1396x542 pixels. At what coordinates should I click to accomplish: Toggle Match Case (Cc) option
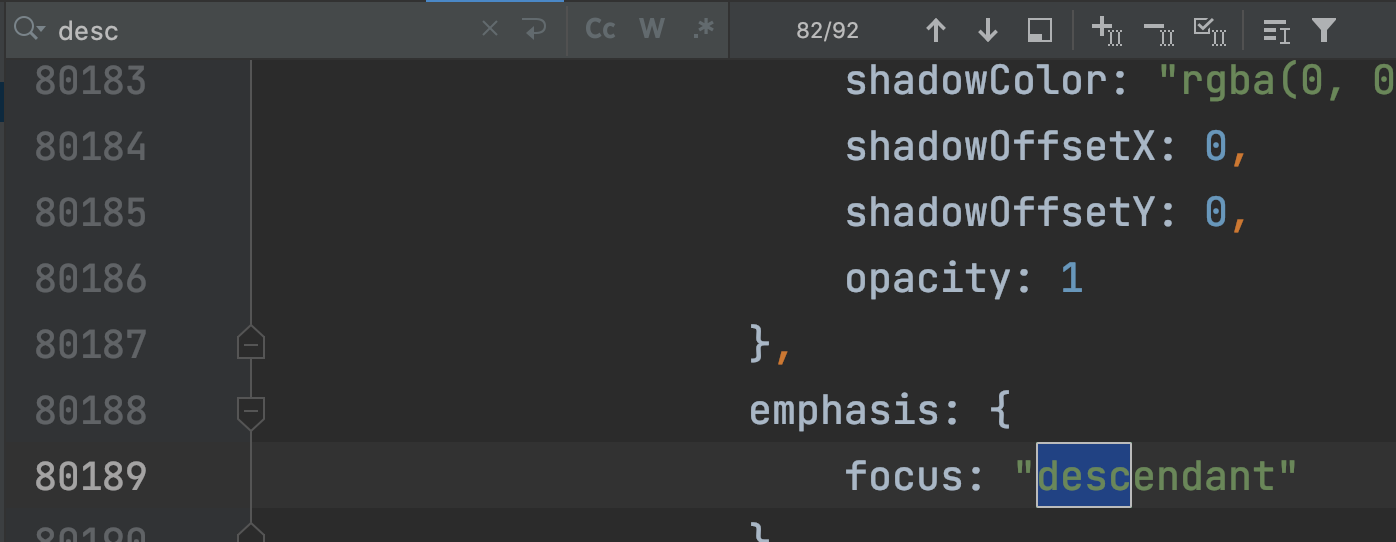click(x=600, y=29)
